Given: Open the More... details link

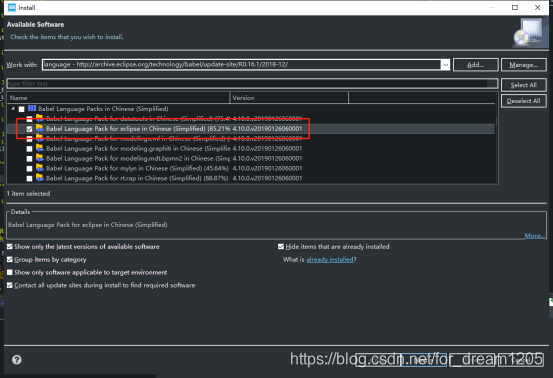Looking at the screenshot, I should (534, 236).
